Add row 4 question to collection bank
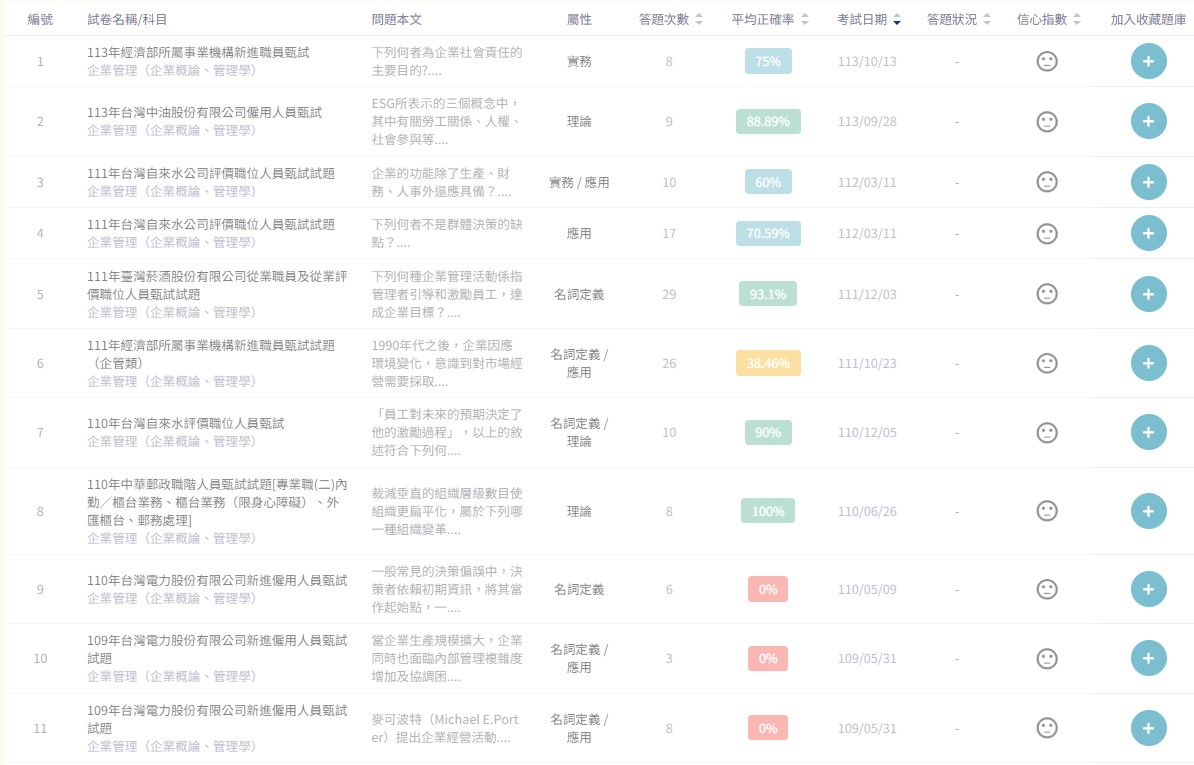Screen dimensions: 1194x765 [1148, 233]
